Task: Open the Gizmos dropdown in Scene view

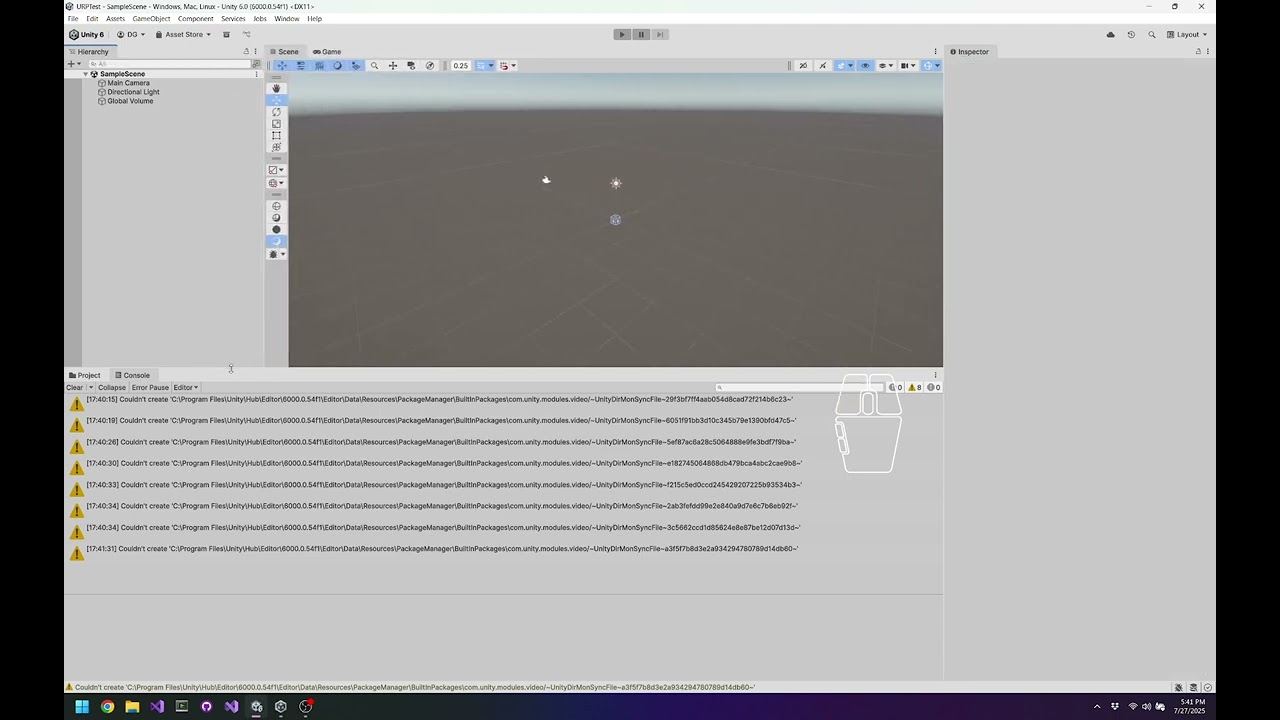Action: (932, 65)
